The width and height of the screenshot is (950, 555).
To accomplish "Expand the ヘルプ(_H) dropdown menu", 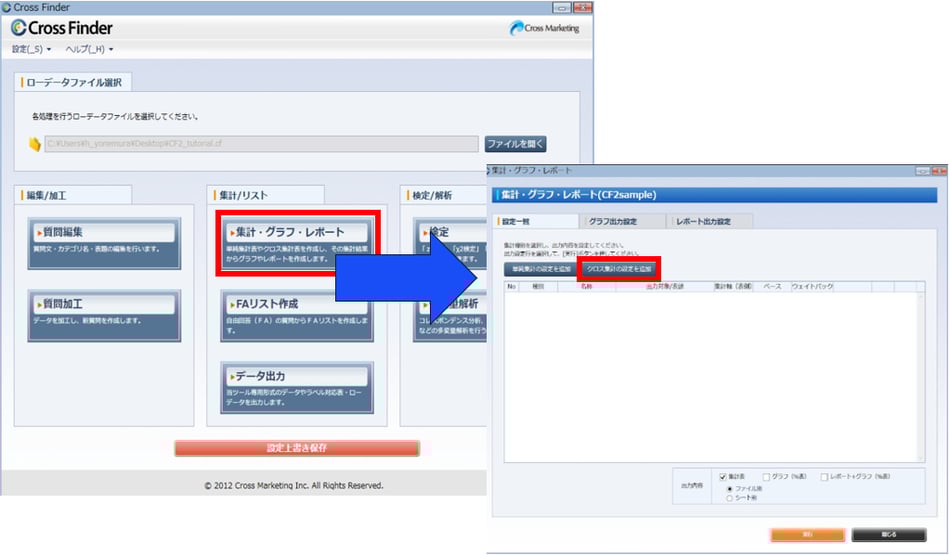I will tap(89, 49).
